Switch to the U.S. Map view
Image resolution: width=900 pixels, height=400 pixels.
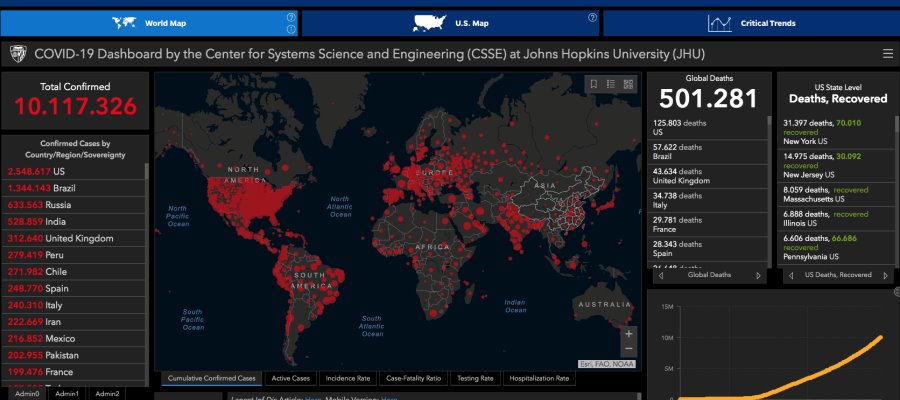449,23
